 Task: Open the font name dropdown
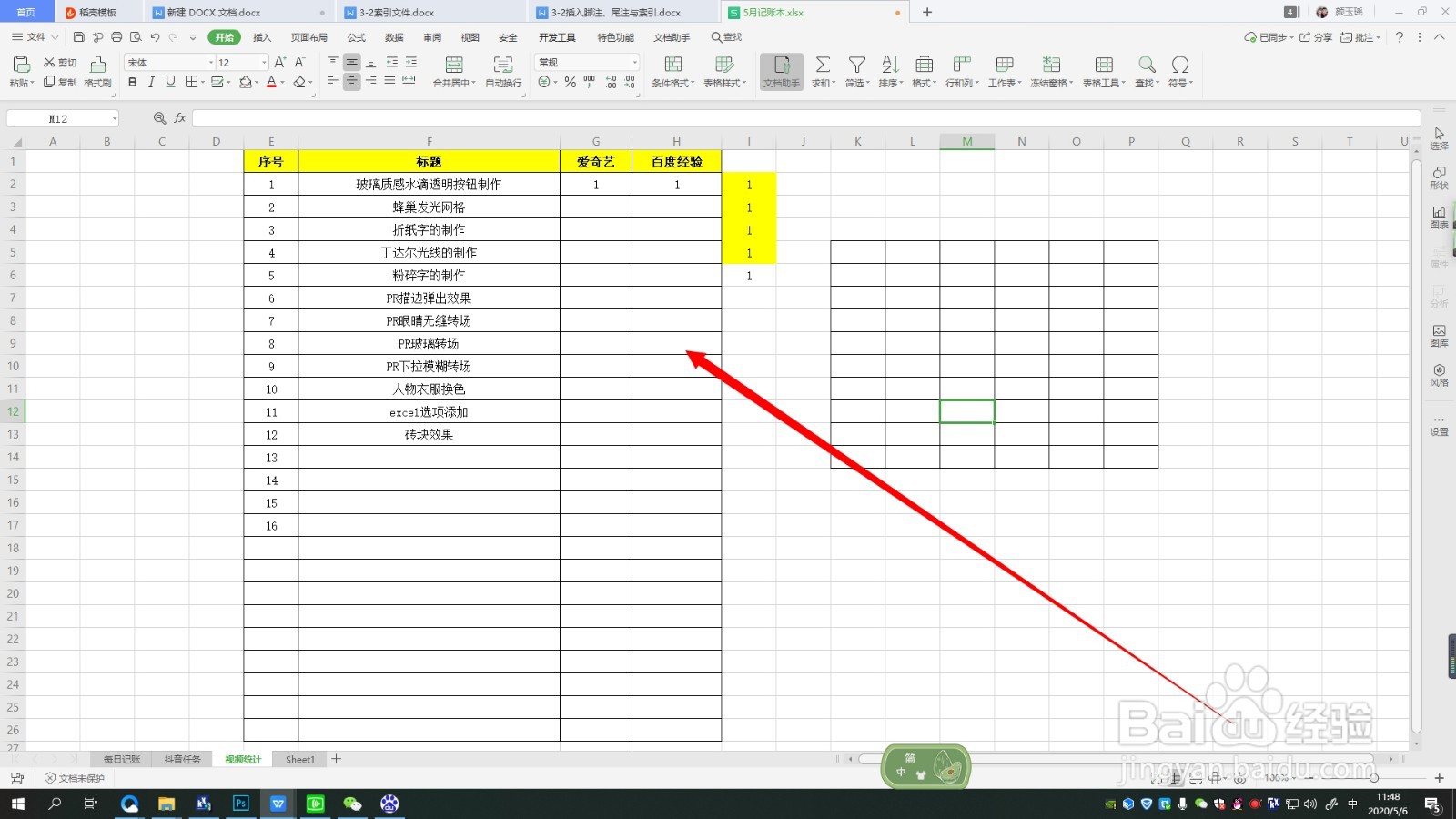point(211,63)
